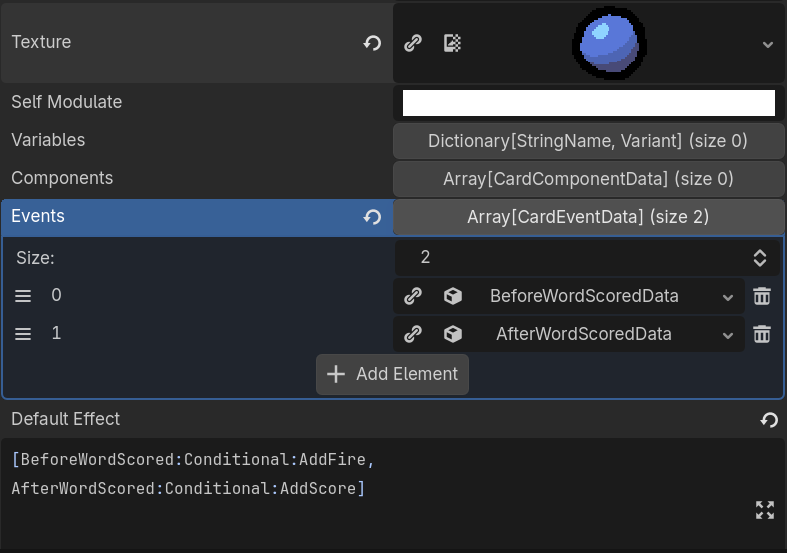Click the Add Element button
The width and height of the screenshot is (787, 553).
point(392,374)
